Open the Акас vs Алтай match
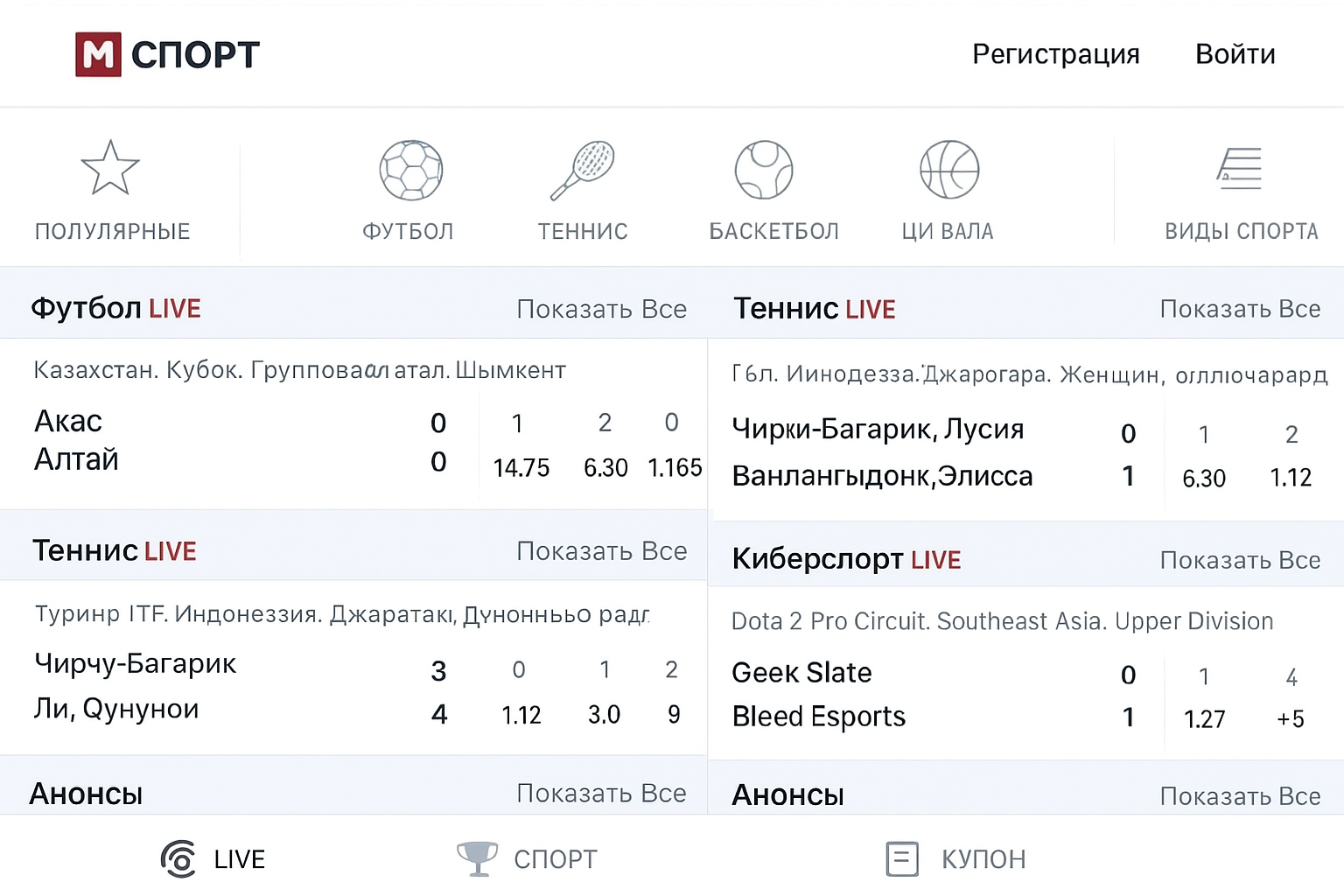The image size is (1344, 896). pyautogui.click(x=77, y=440)
